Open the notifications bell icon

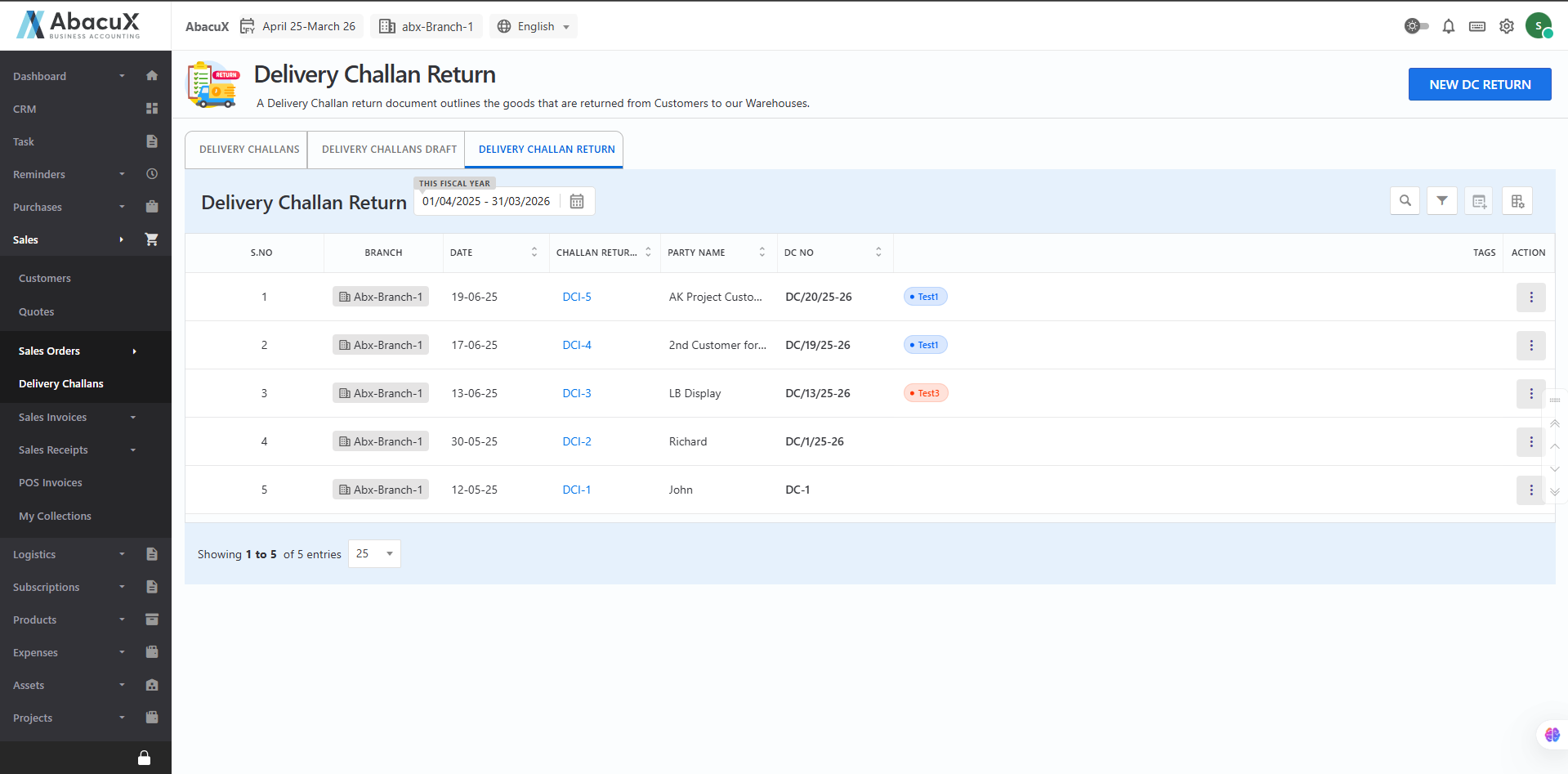point(1449,26)
